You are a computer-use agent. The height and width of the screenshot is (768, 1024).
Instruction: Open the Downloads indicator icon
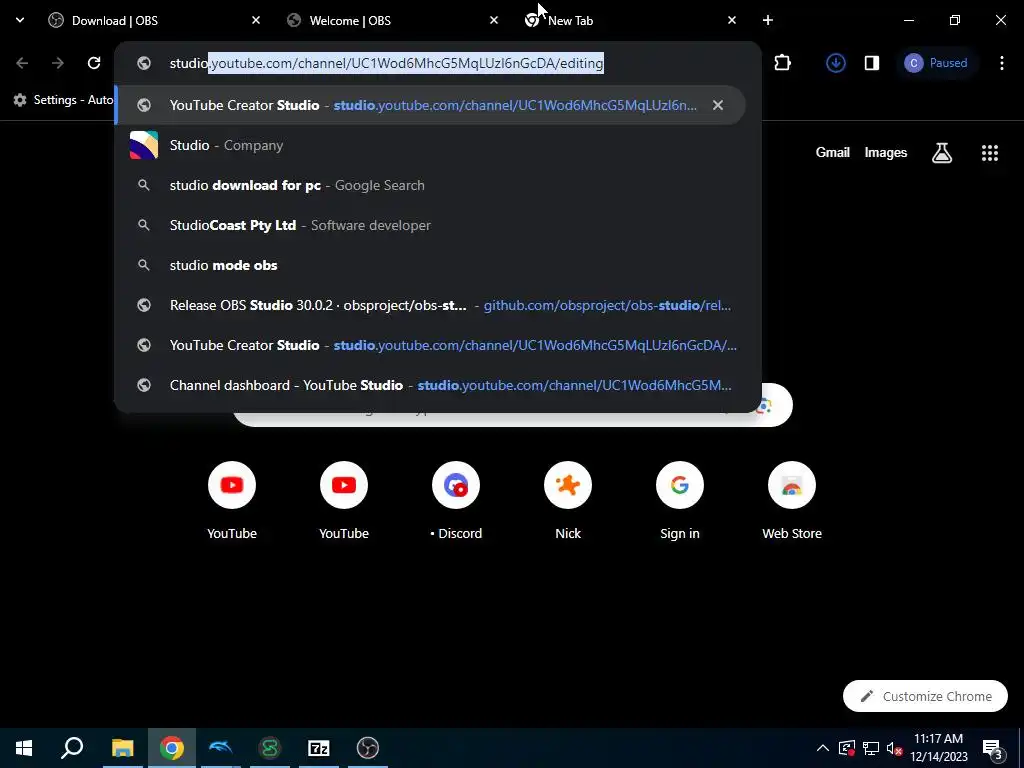[x=835, y=63]
